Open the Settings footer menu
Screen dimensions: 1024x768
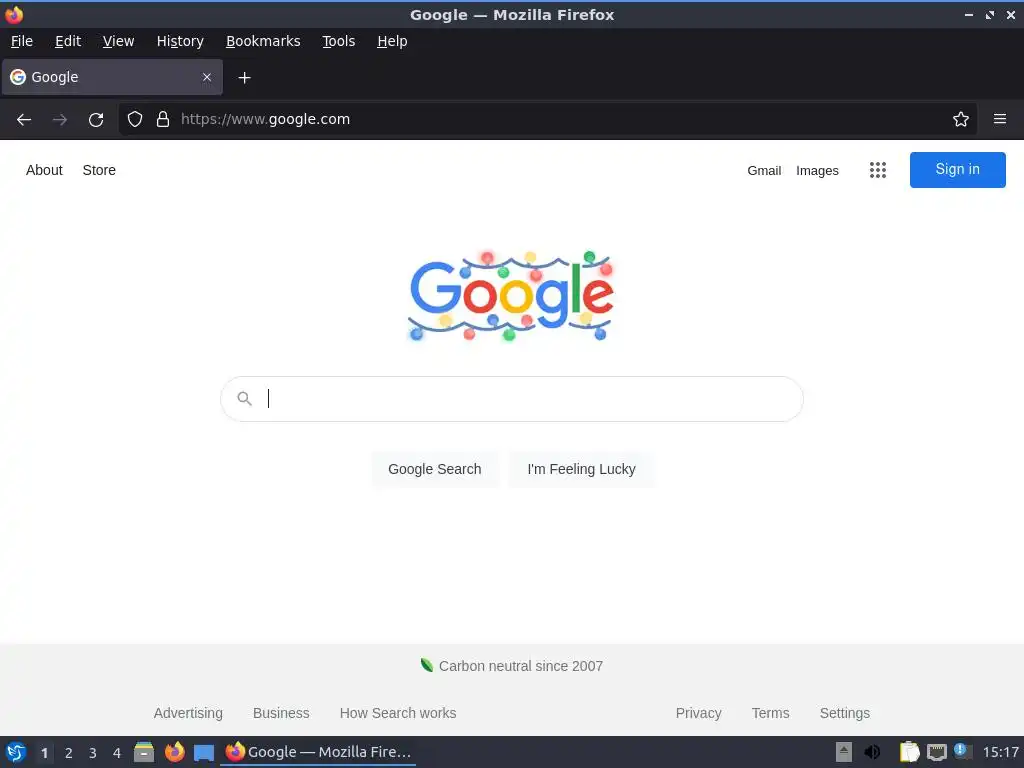click(844, 713)
